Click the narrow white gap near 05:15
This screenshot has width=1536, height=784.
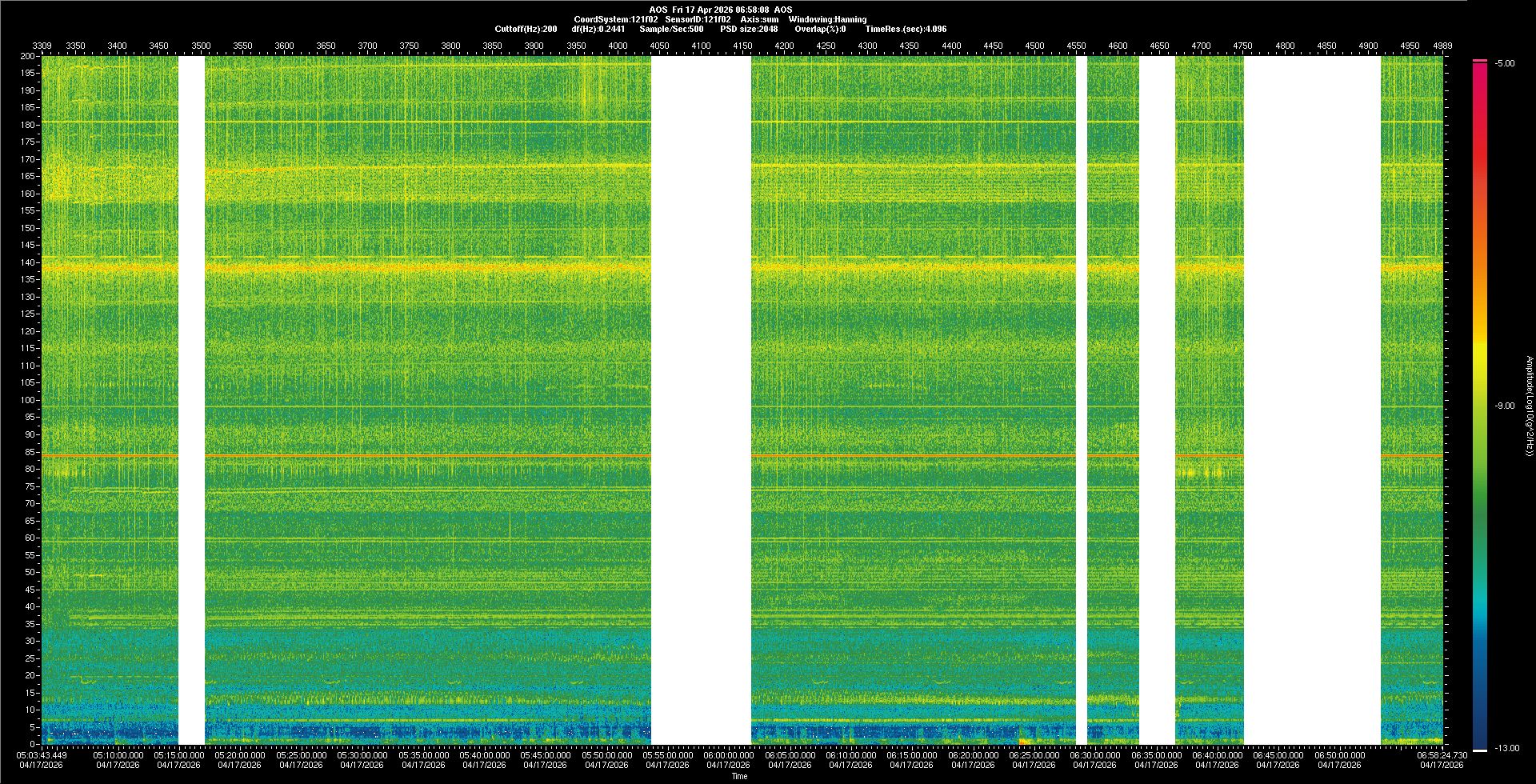click(191, 400)
